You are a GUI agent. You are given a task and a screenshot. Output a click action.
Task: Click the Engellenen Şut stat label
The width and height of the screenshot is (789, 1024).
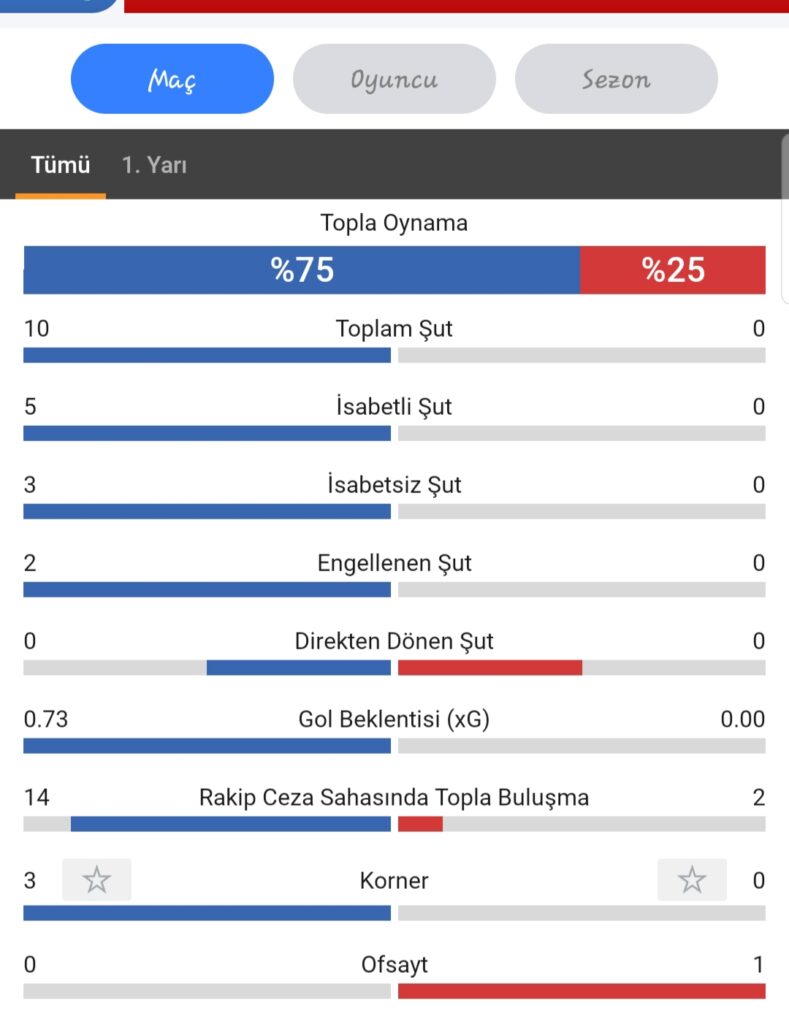[x=394, y=563]
